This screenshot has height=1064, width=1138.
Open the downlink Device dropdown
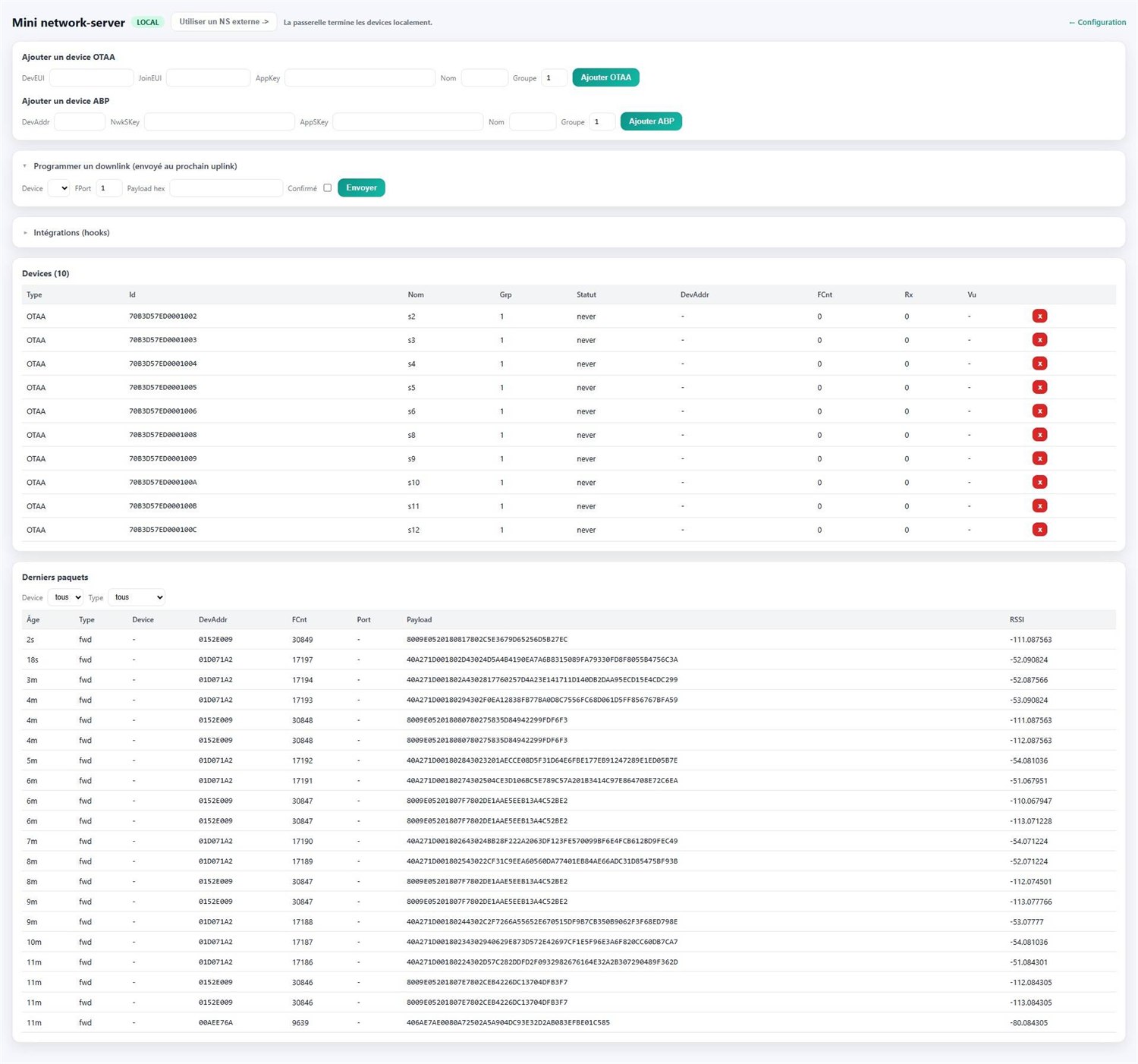(x=58, y=187)
